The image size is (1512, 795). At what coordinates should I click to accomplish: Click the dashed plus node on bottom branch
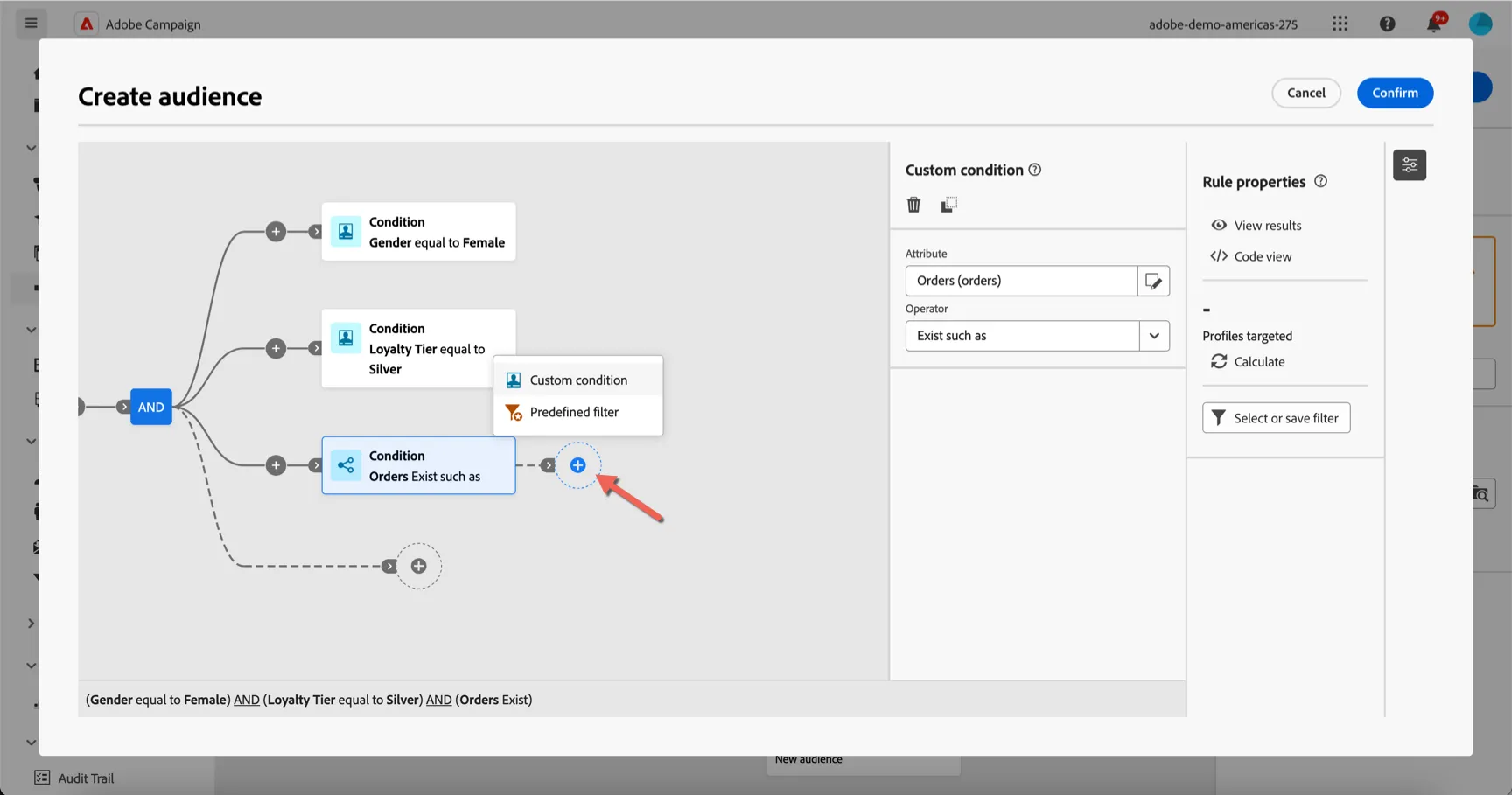tap(418, 566)
